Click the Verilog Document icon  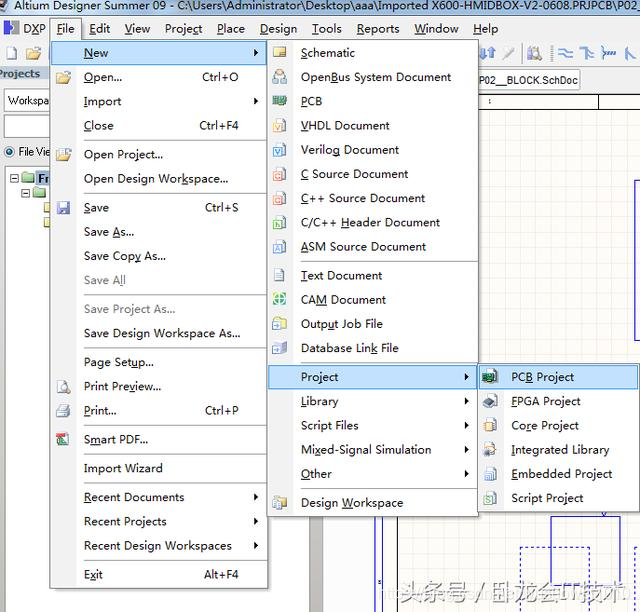click(280, 150)
